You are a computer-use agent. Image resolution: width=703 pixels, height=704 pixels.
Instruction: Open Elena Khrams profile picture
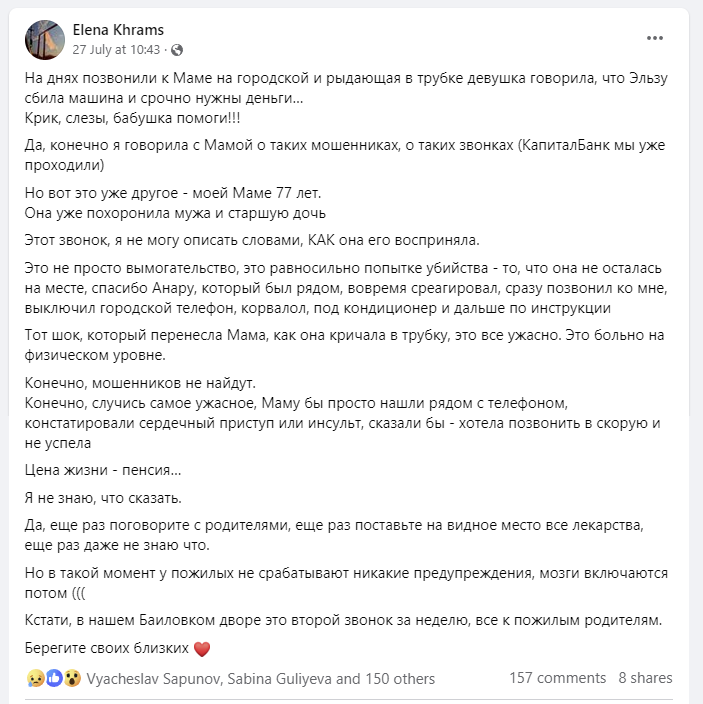point(45,40)
